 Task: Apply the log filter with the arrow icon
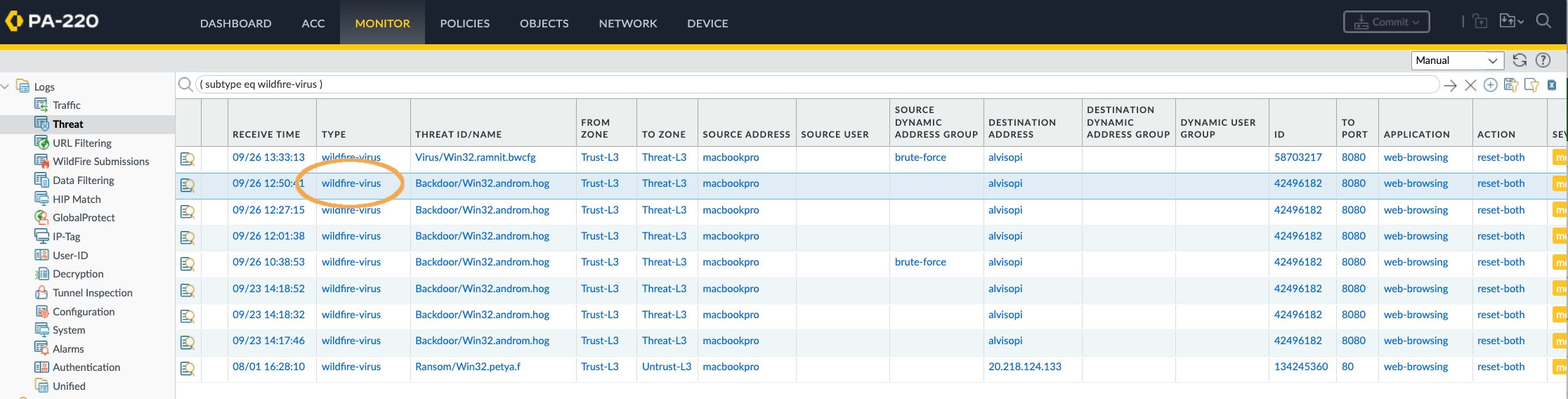[1450, 85]
